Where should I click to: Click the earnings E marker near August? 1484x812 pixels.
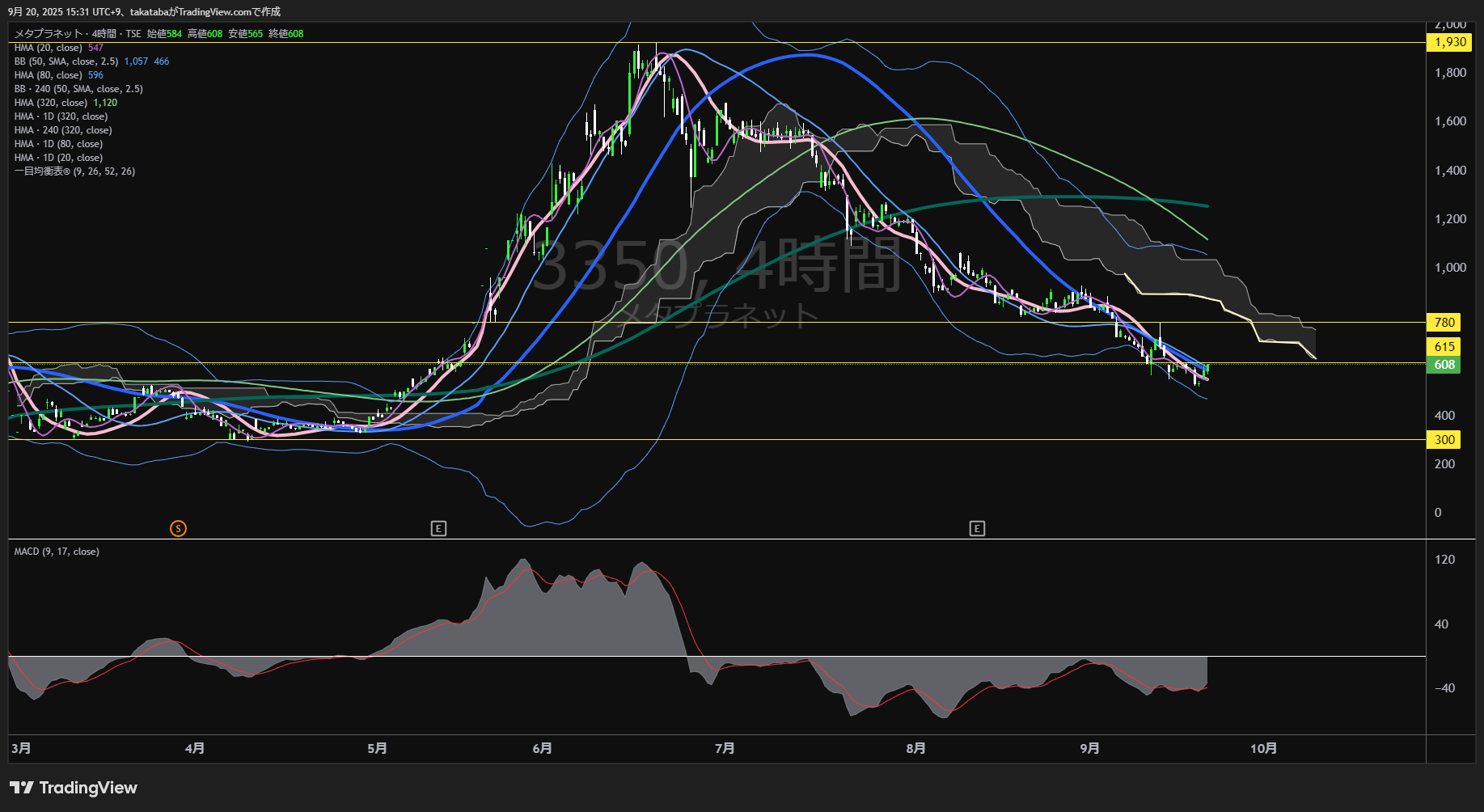(x=977, y=529)
